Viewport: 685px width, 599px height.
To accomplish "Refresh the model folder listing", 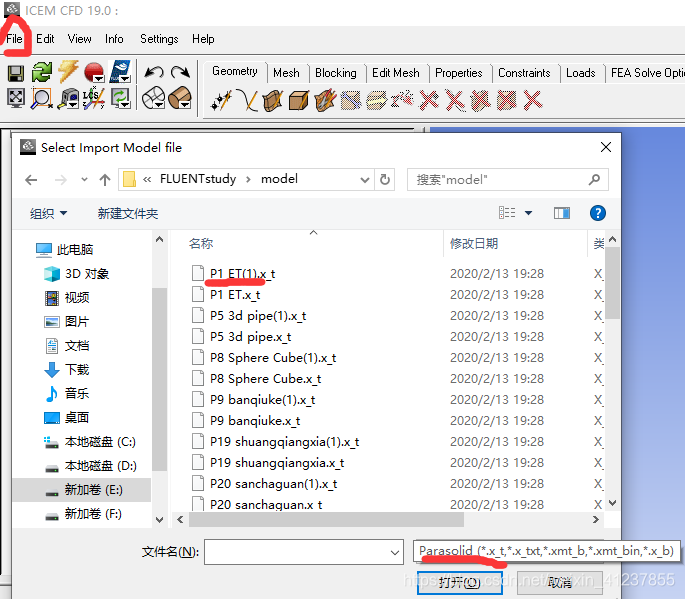I will [384, 180].
